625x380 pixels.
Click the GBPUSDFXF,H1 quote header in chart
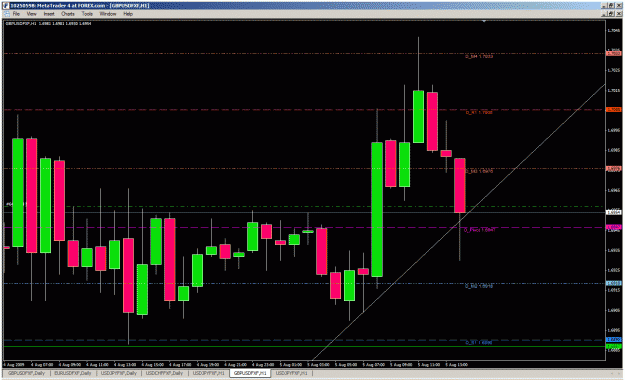(48, 24)
